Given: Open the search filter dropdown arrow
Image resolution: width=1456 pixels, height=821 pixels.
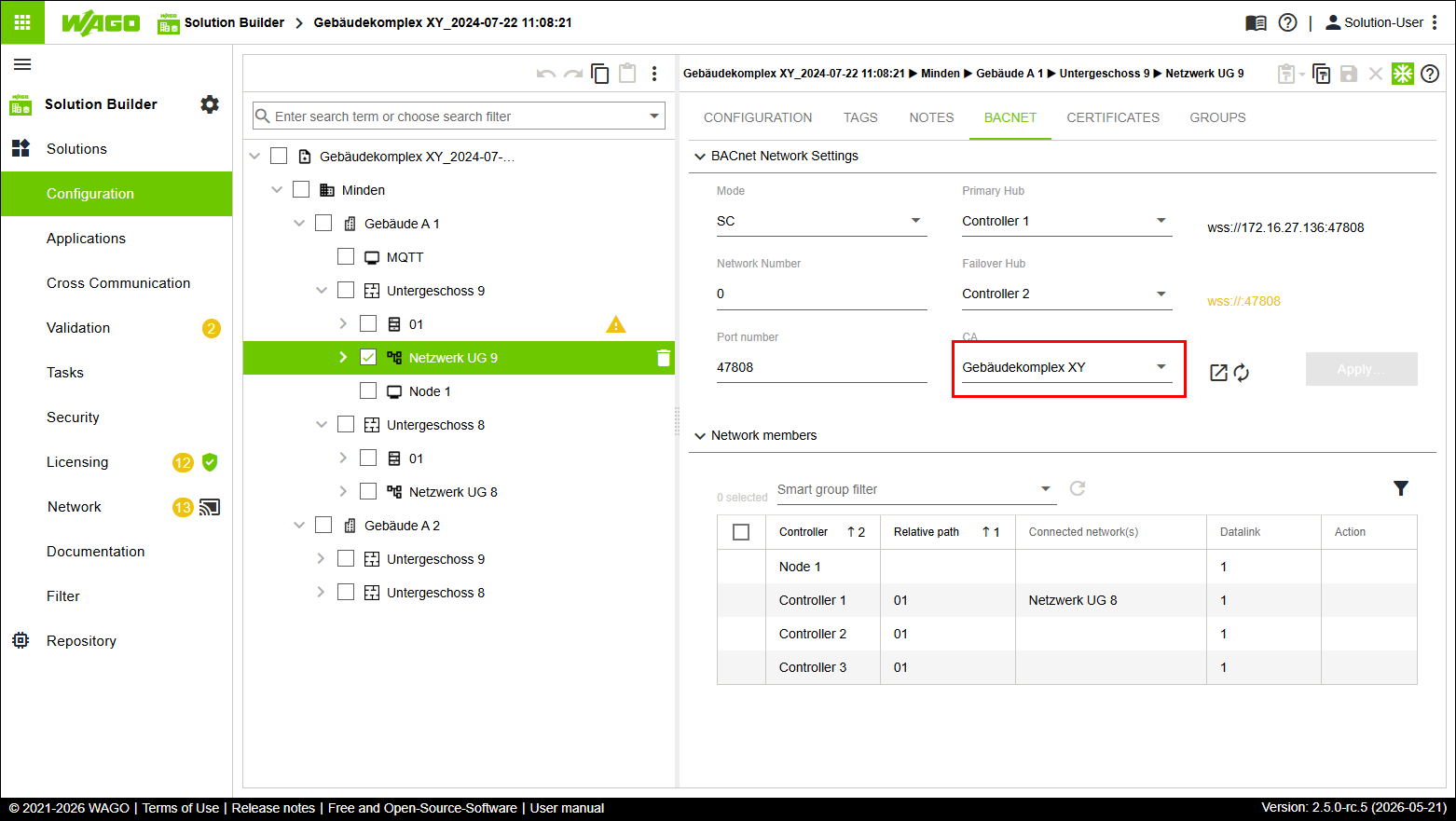Looking at the screenshot, I should click(654, 116).
